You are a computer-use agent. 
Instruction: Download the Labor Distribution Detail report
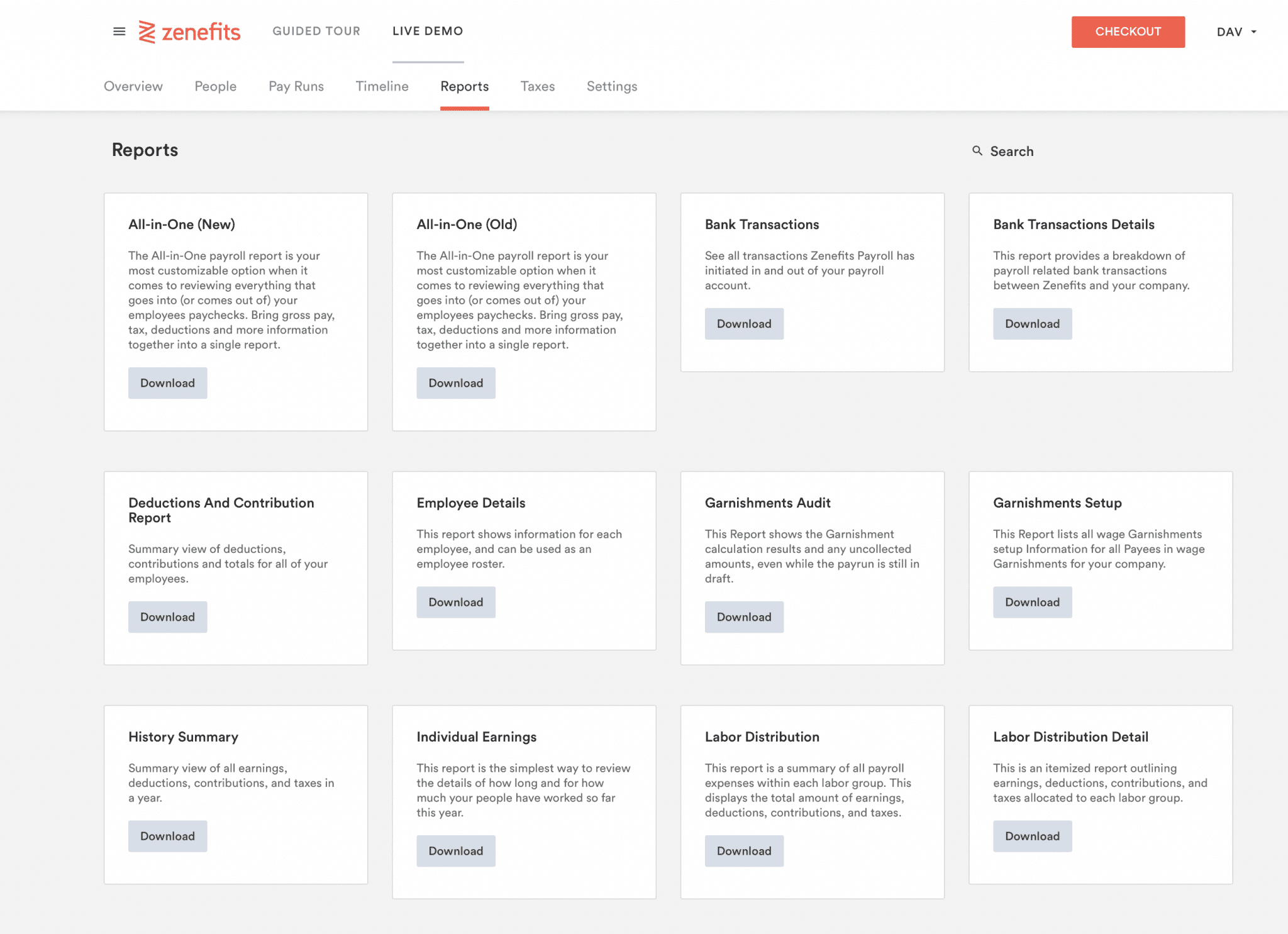[x=1032, y=836]
